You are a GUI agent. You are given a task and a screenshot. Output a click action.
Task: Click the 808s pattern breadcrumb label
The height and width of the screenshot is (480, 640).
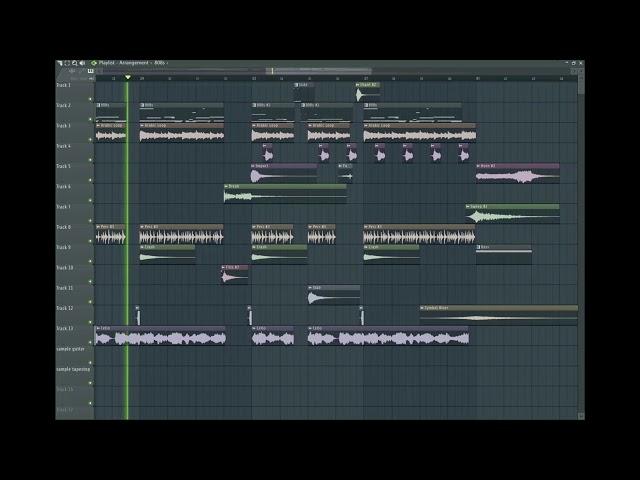[159, 63]
